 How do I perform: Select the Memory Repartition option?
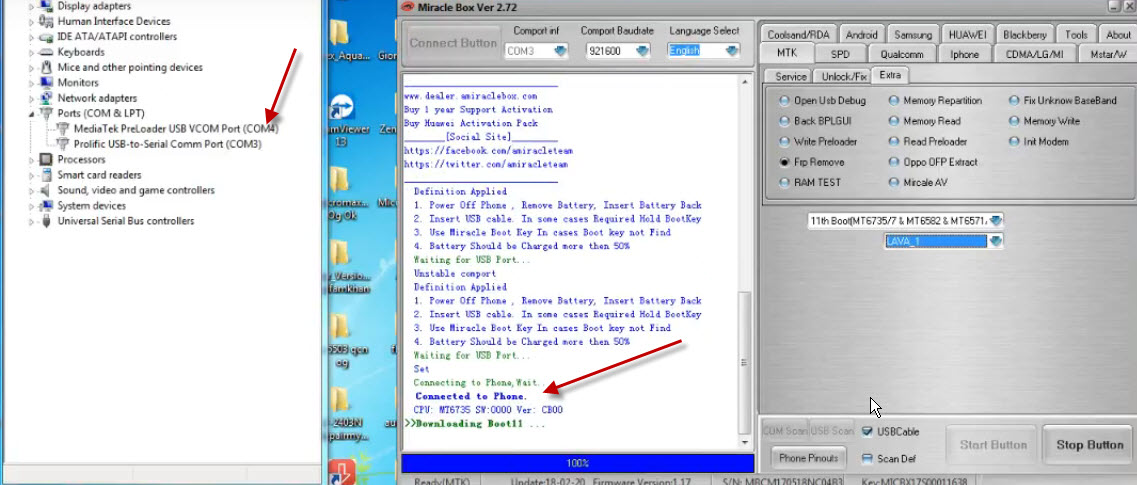893,101
